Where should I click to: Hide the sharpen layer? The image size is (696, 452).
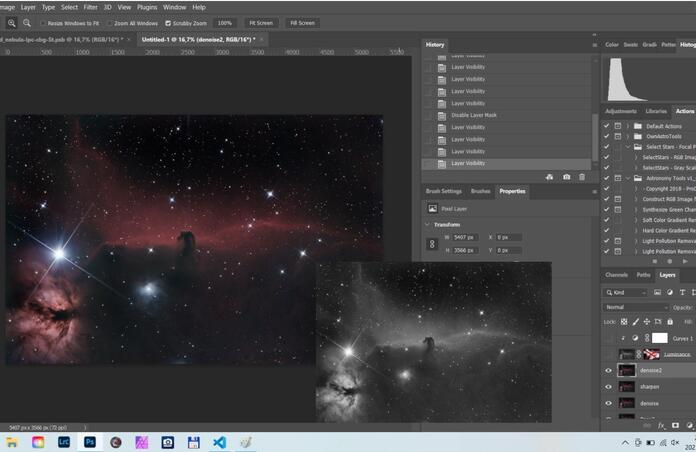click(609, 387)
